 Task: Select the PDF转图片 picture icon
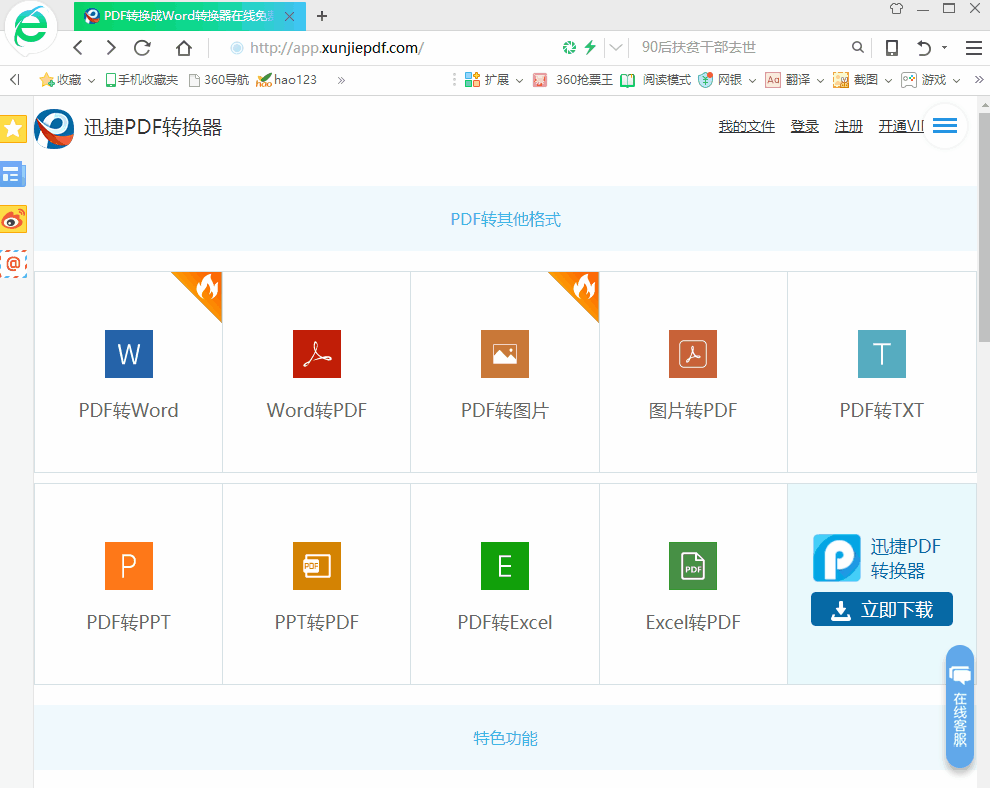pos(505,354)
